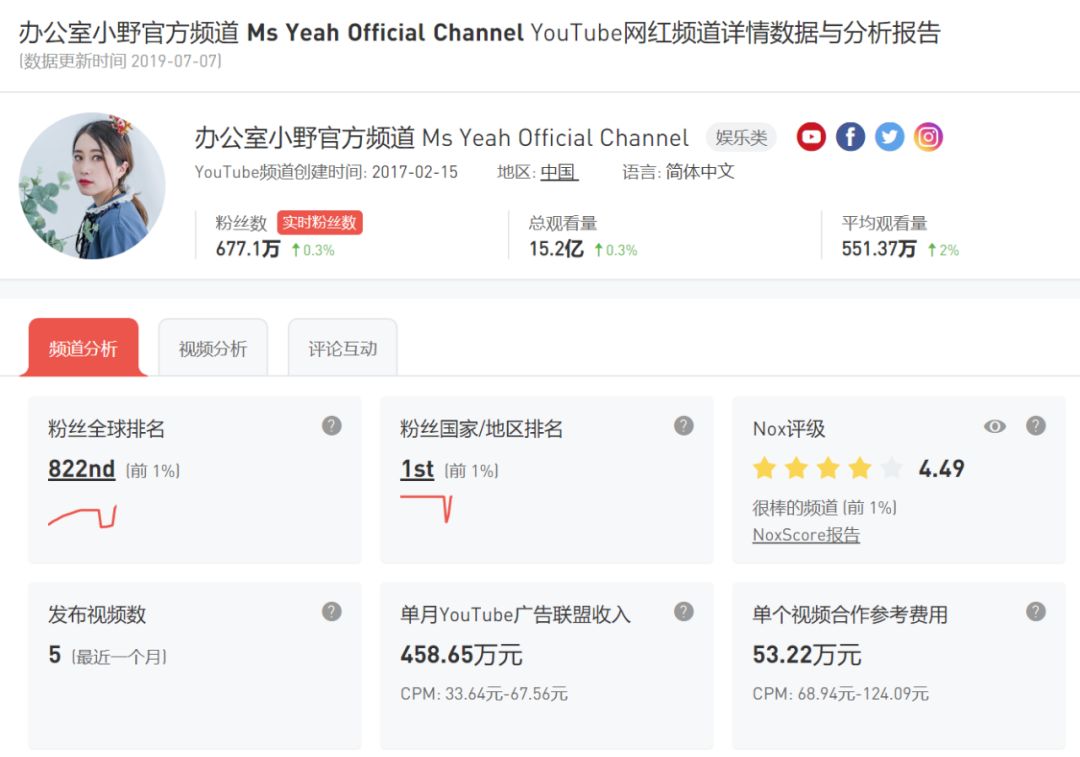Click the Nox star rating row
Screen dimensions: 1080x757
(x=827, y=468)
